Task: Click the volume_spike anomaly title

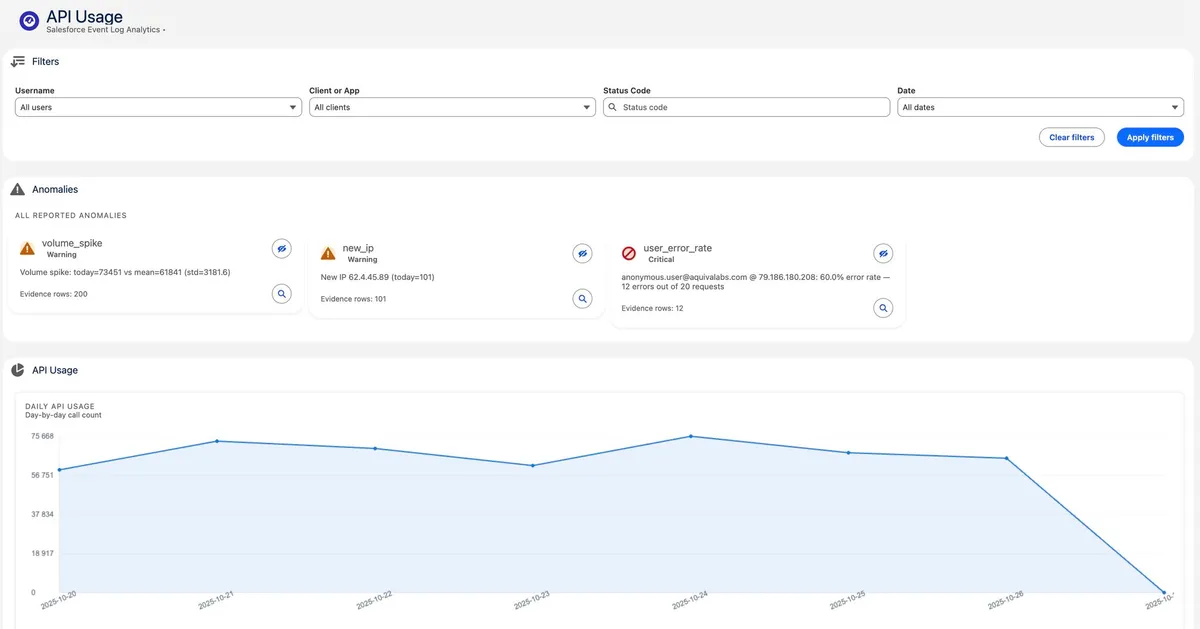Action: coord(72,243)
